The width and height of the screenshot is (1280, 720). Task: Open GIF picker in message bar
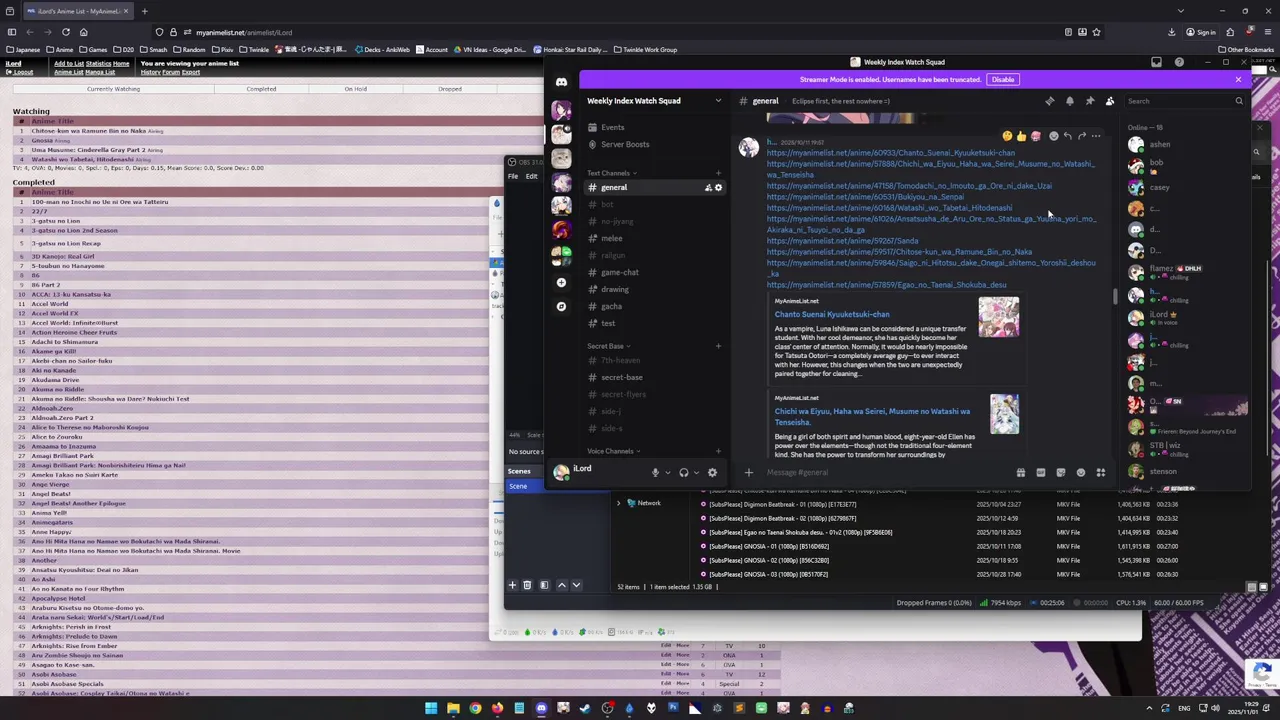tap(1040, 473)
